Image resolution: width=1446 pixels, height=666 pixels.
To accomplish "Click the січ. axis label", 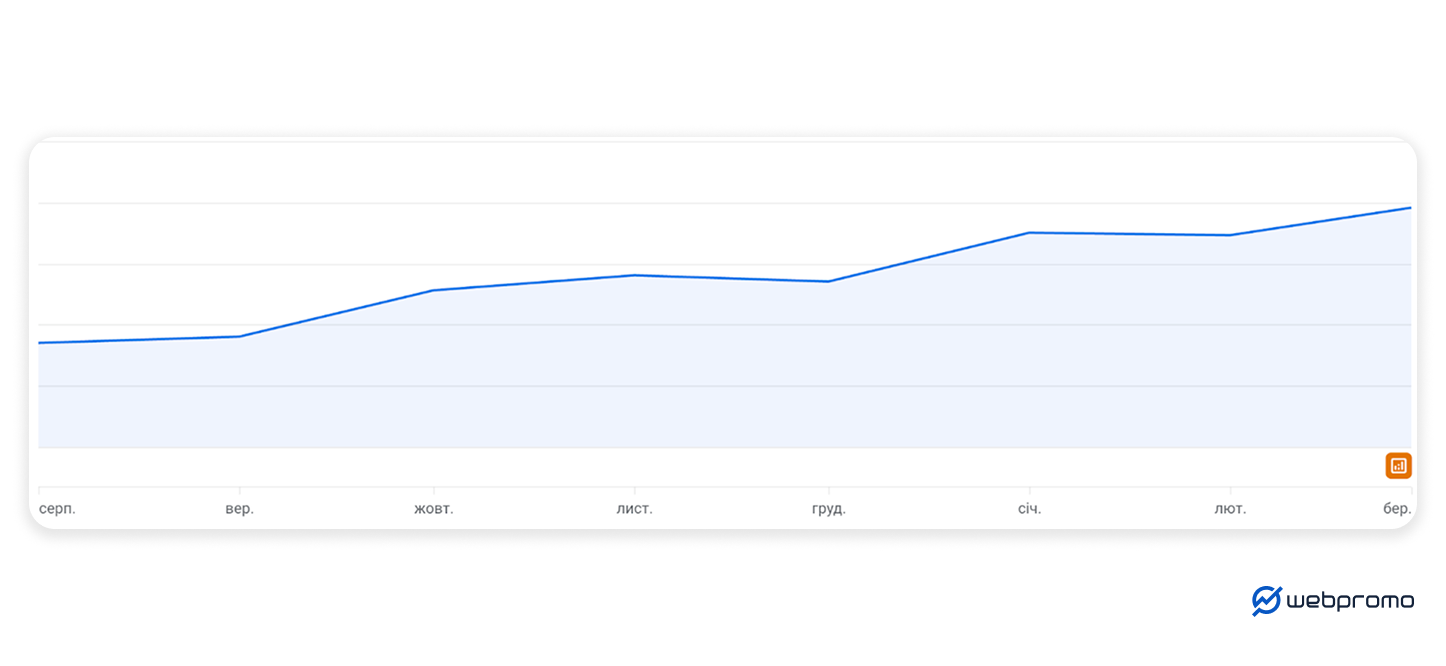I will point(1029,509).
